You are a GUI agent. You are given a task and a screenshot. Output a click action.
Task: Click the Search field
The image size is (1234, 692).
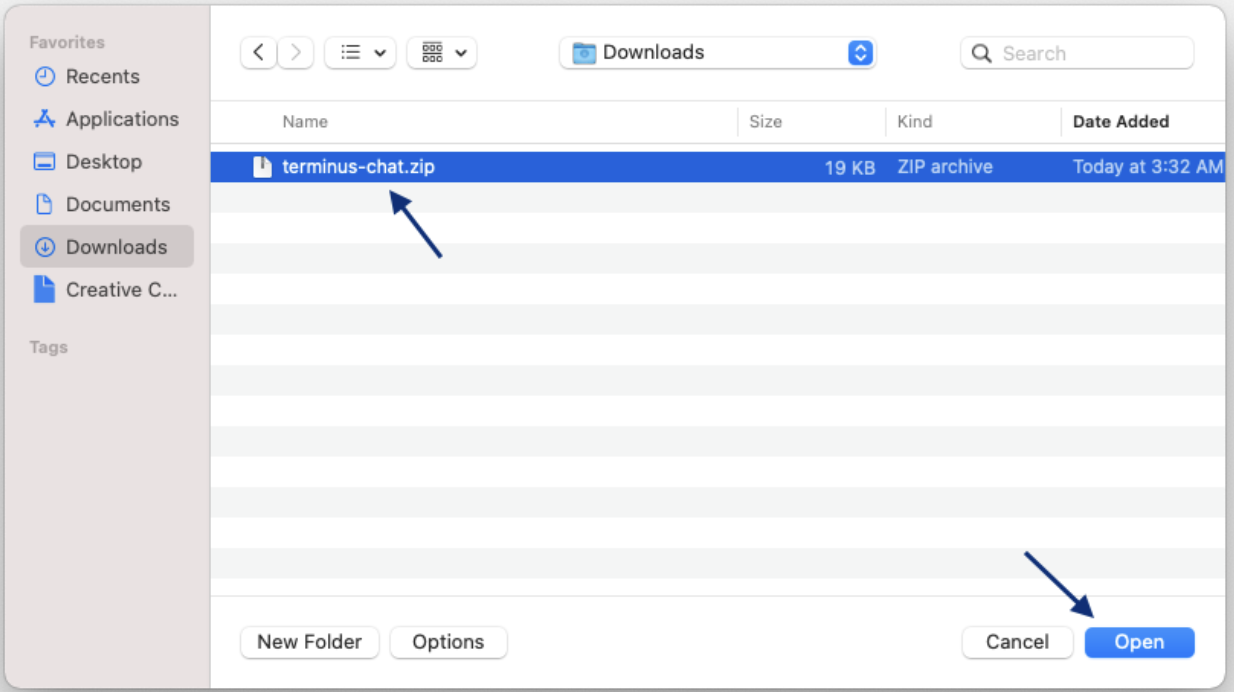(1077, 53)
